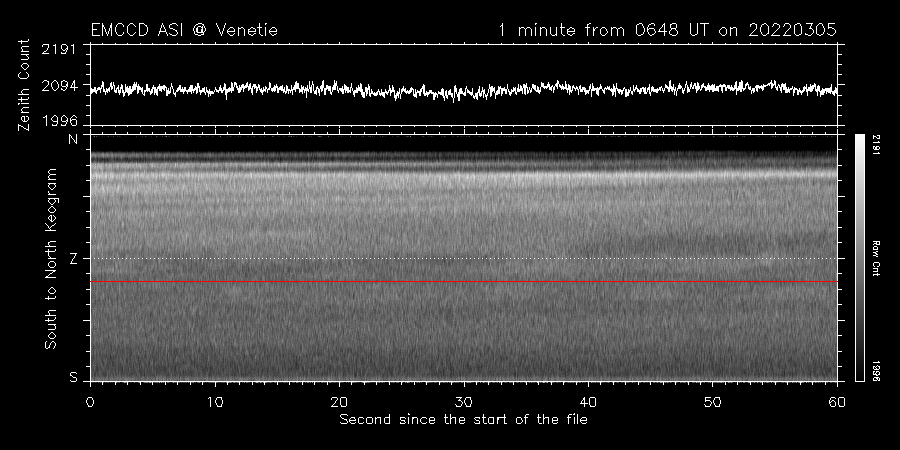Click the 40 tick label on the time axis
Viewport: 900px width, 450px height.
(x=588, y=402)
